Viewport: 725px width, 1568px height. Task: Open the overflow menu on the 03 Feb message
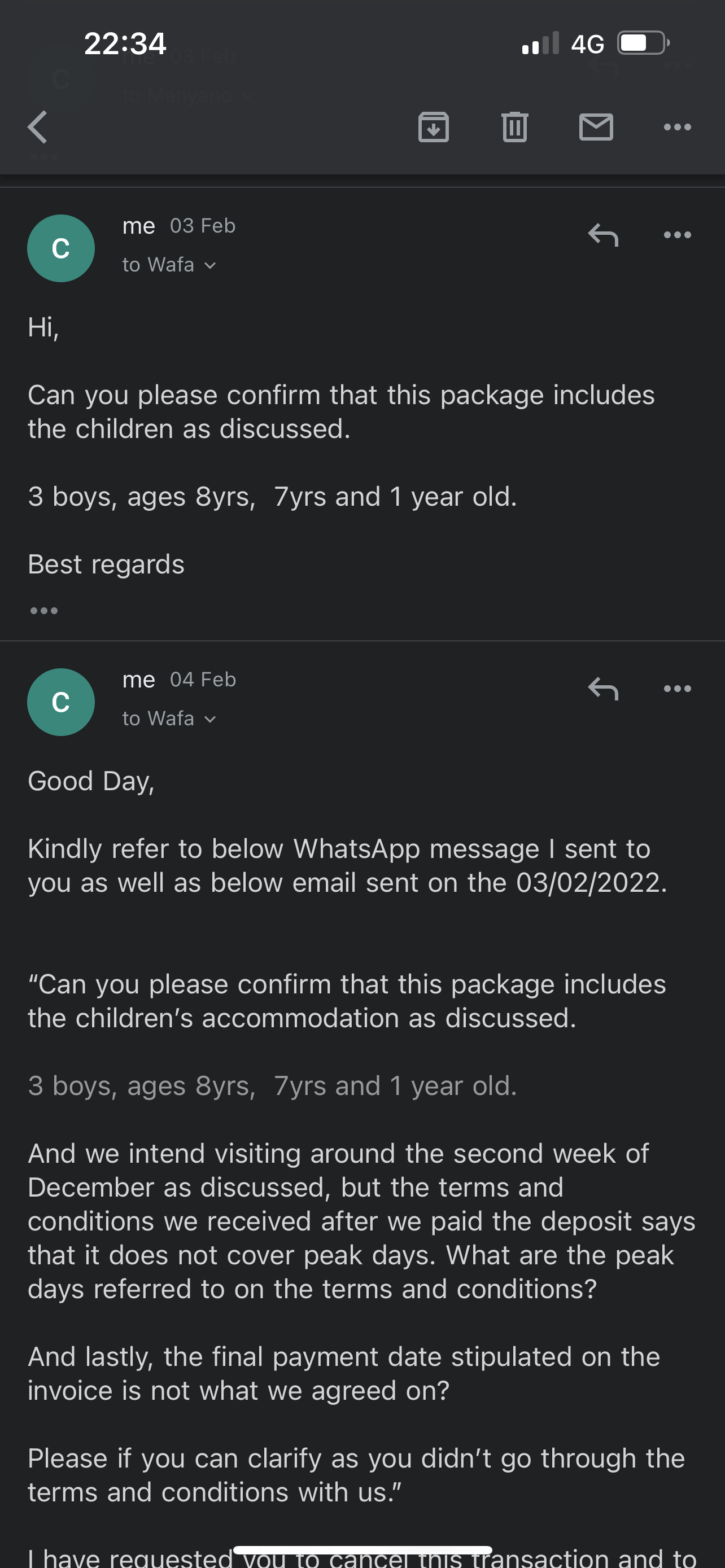677,234
